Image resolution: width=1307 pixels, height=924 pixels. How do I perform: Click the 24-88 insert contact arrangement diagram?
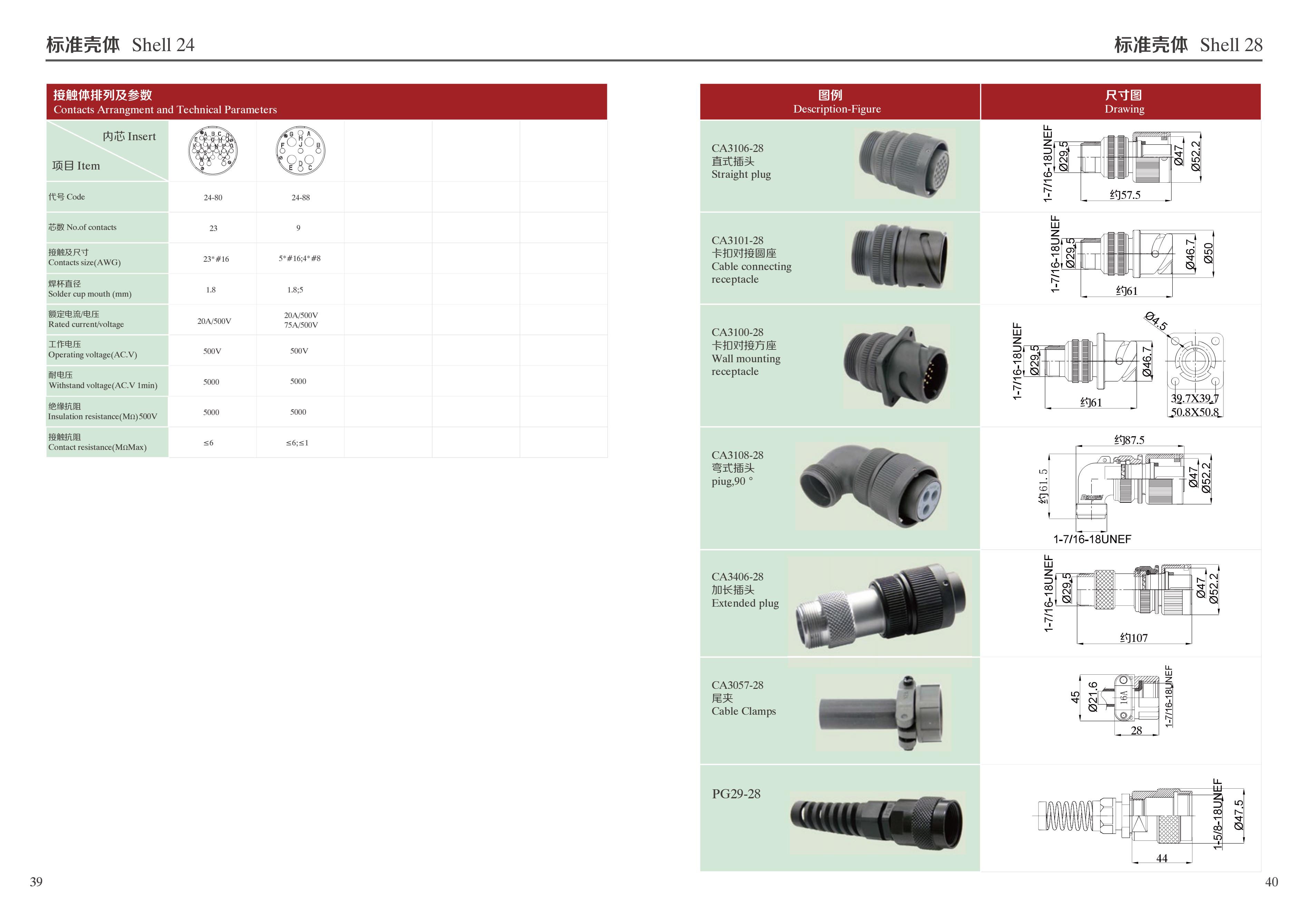point(300,150)
